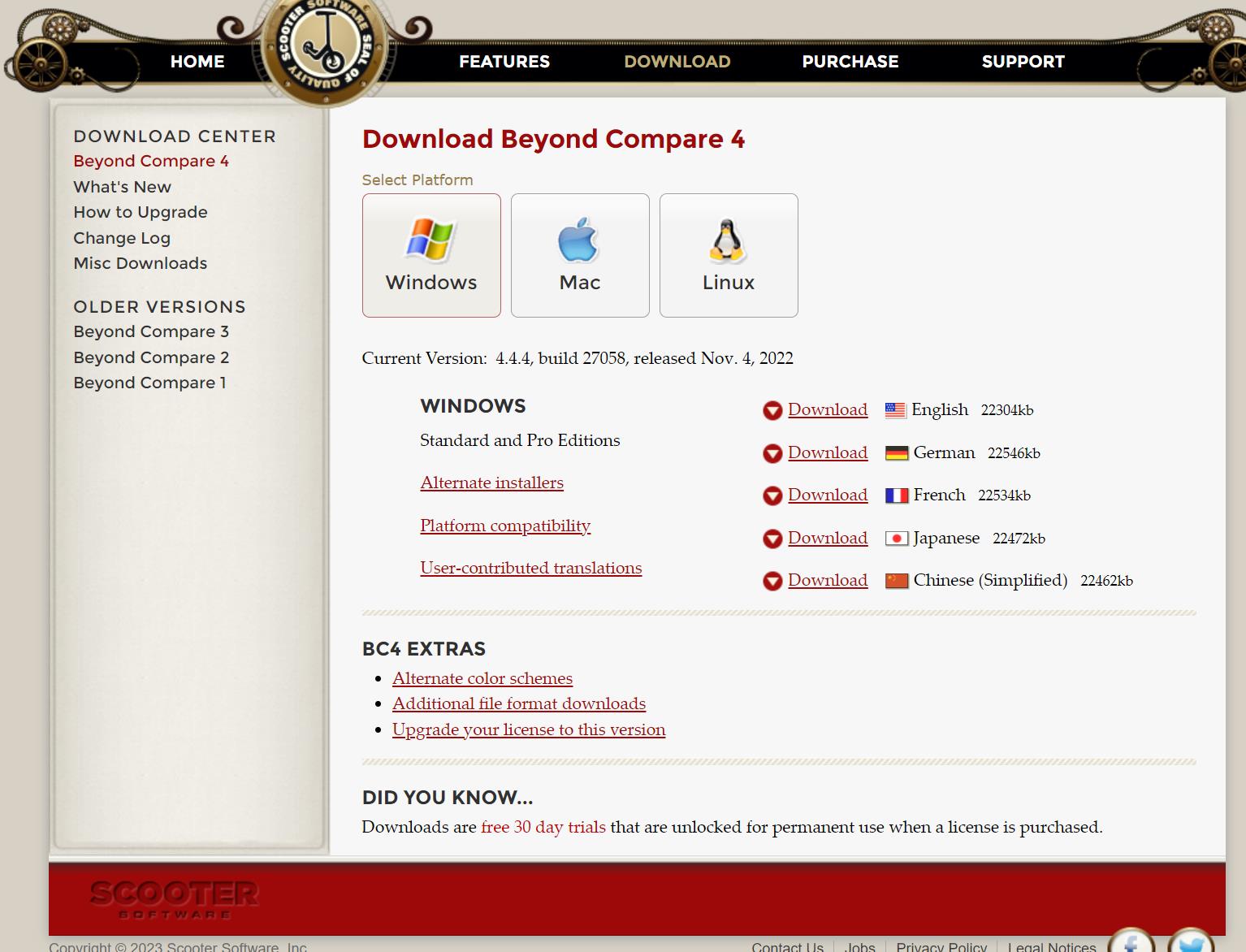Viewport: 1246px width, 952px height.
Task: Open Alternate color schemes link
Action: tap(482, 678)
